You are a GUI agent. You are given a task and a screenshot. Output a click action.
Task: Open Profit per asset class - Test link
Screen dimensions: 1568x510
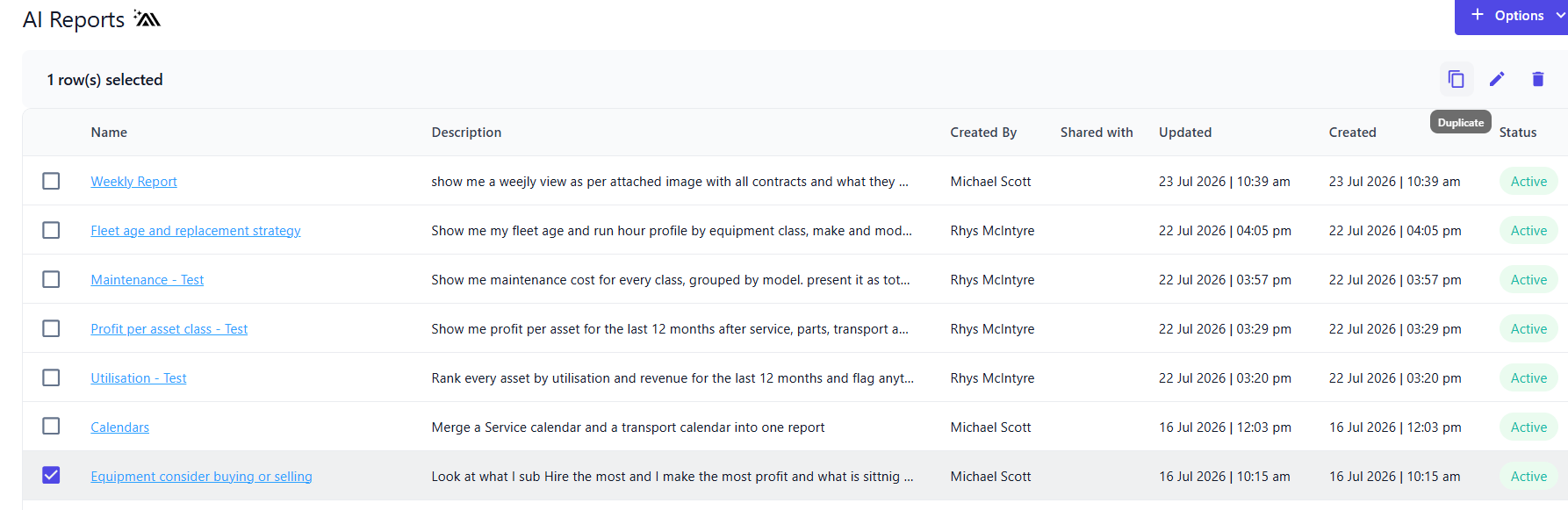click(169, 329)
